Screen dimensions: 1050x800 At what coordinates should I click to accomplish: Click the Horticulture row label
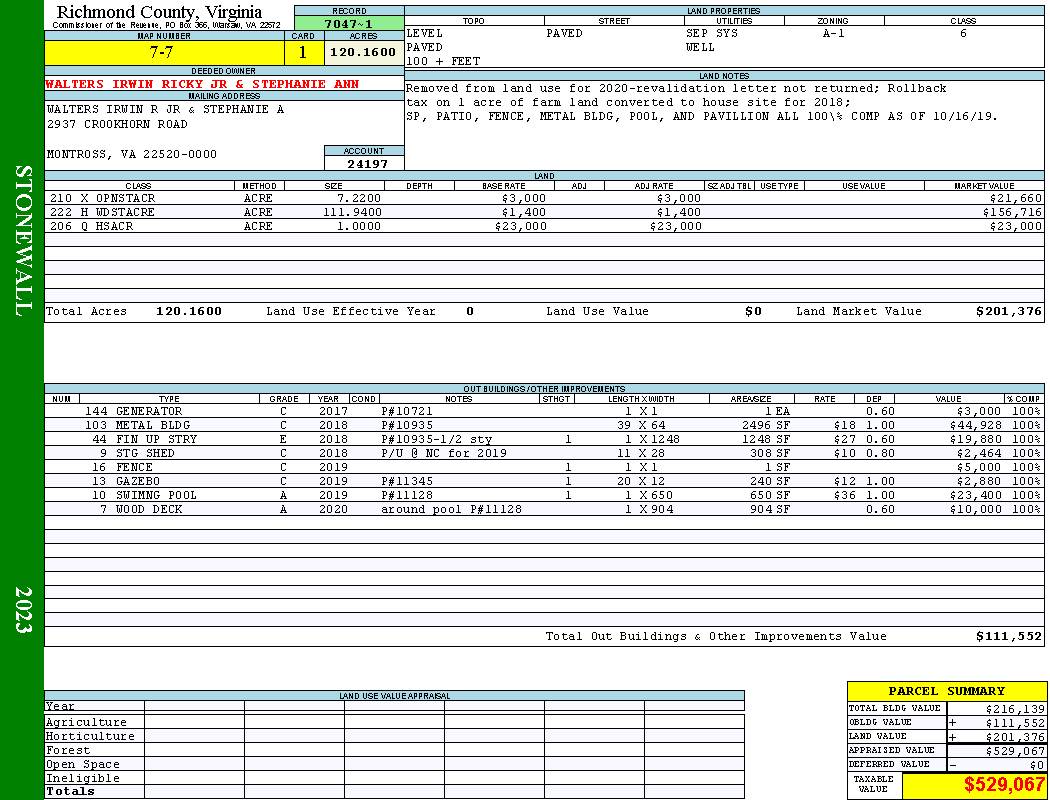pyautogui.click(x=90, y=736)
